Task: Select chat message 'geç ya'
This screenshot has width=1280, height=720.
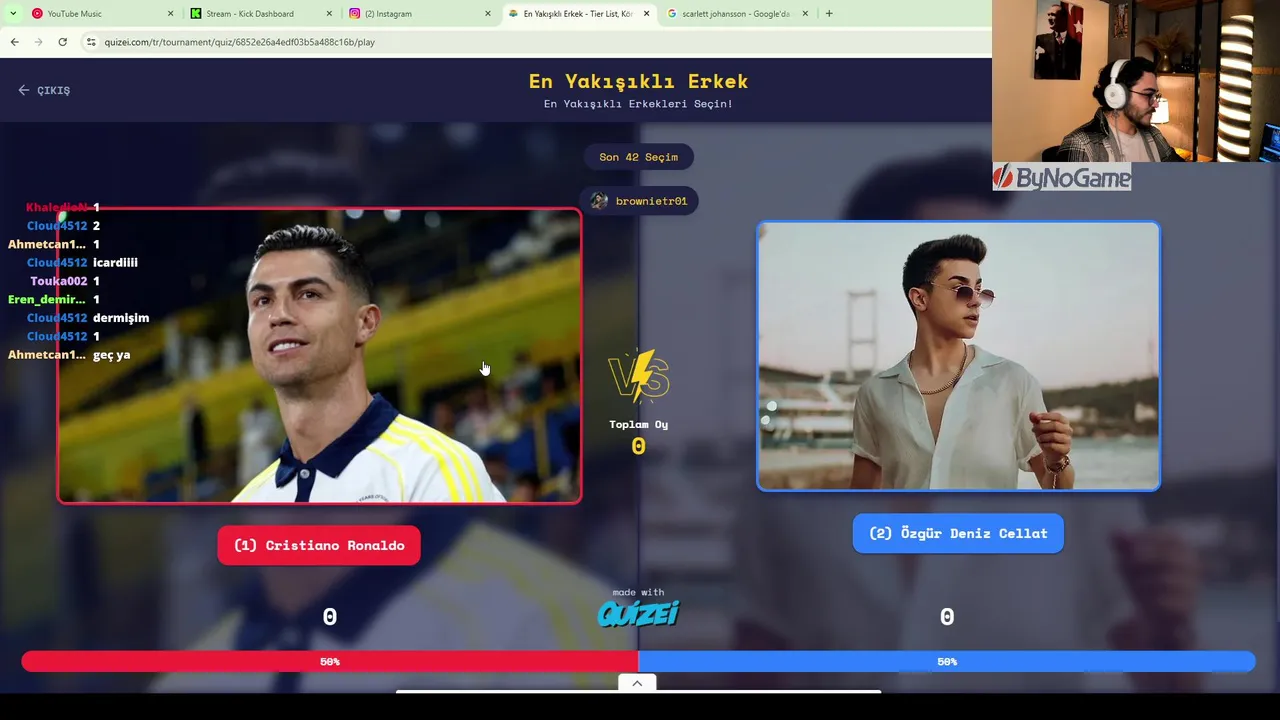Action: click(x=111, y=355)
